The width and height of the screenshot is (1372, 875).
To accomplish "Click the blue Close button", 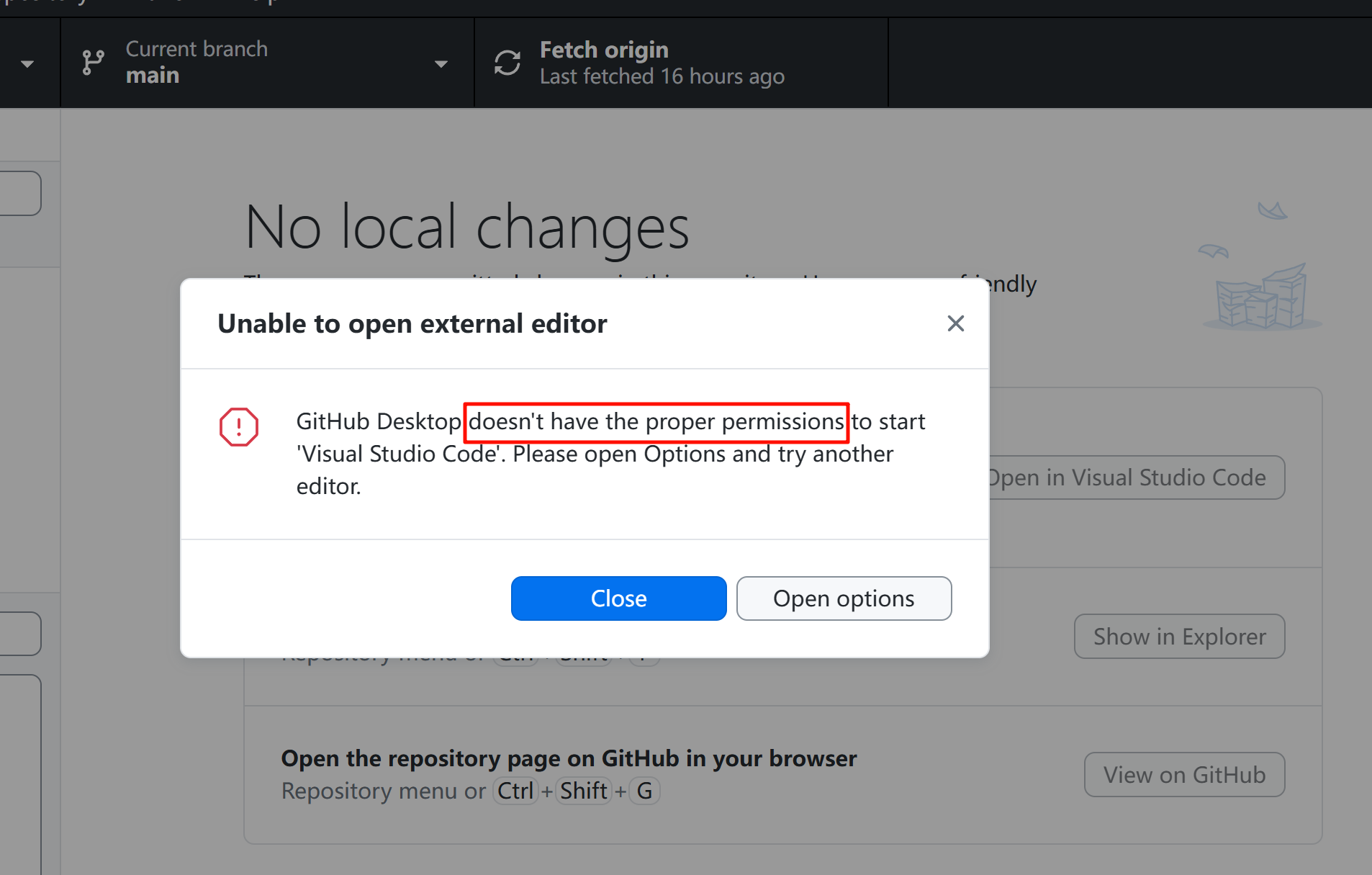I will click(x=618, y=598).
